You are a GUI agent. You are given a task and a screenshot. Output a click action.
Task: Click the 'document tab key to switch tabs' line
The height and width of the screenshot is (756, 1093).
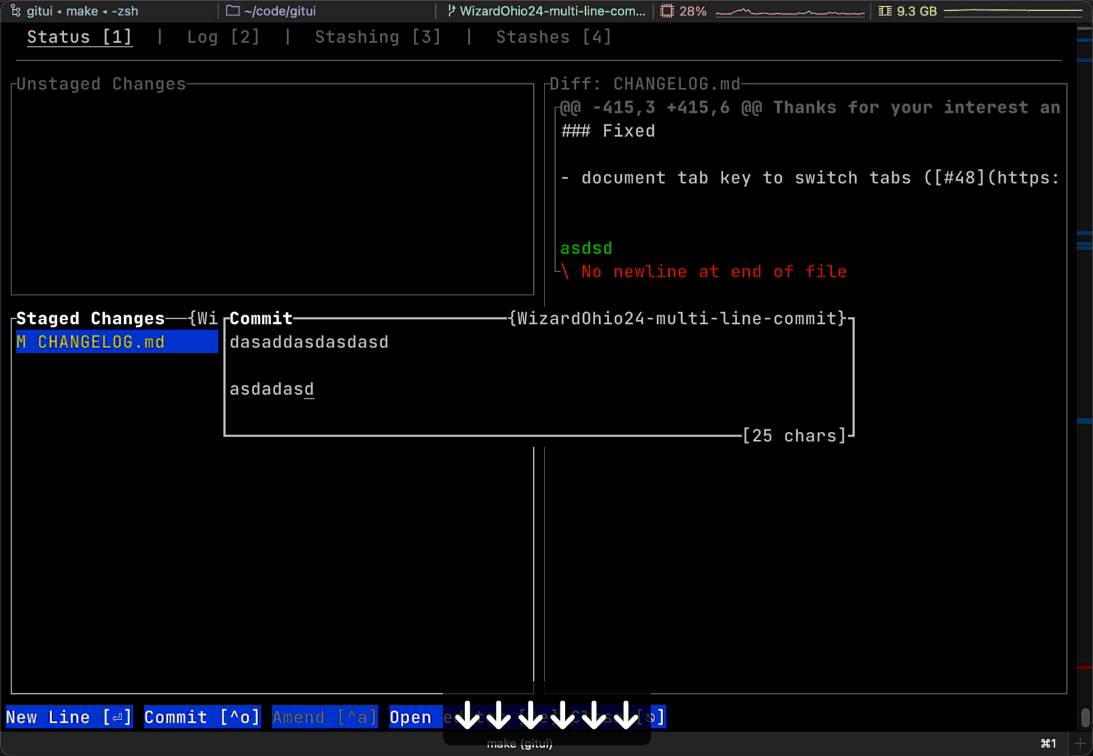pos(811,178)
